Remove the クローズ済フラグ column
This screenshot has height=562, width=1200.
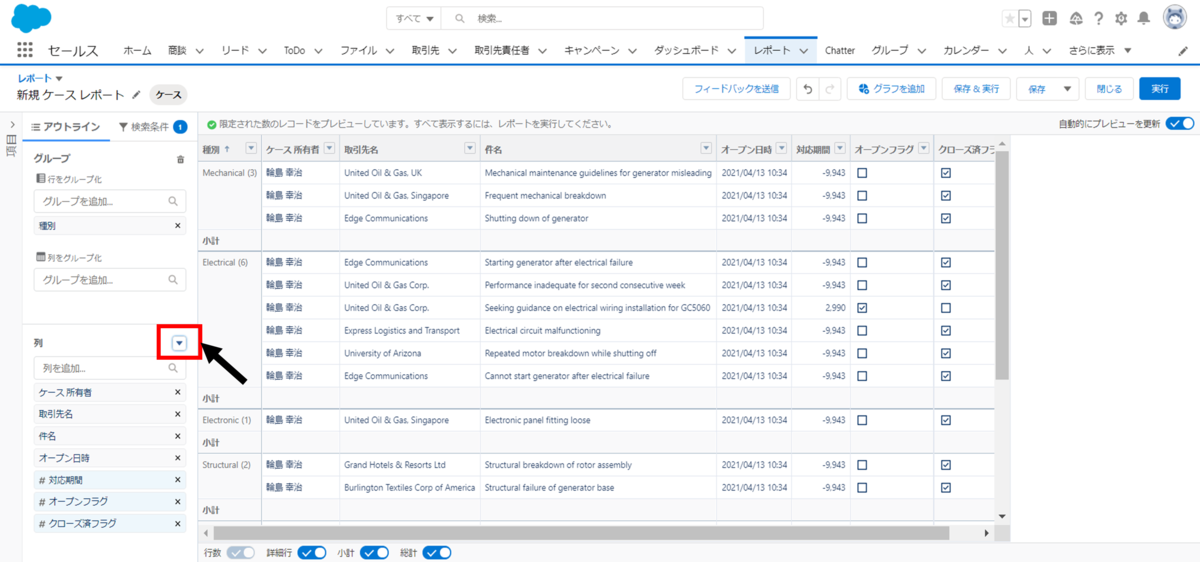pyautogui.click(x=177, y=523)
